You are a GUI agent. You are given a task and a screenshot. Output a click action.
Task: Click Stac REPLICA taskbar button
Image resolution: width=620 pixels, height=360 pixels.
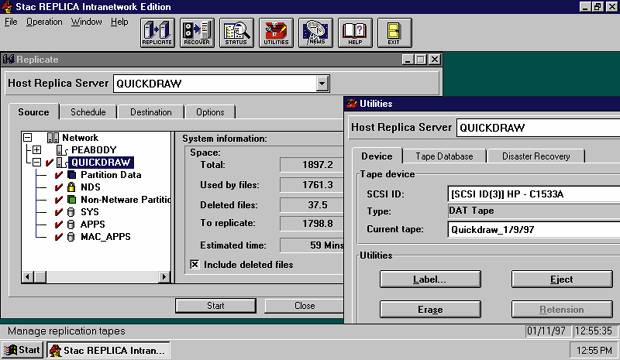[x=109, y=350]
